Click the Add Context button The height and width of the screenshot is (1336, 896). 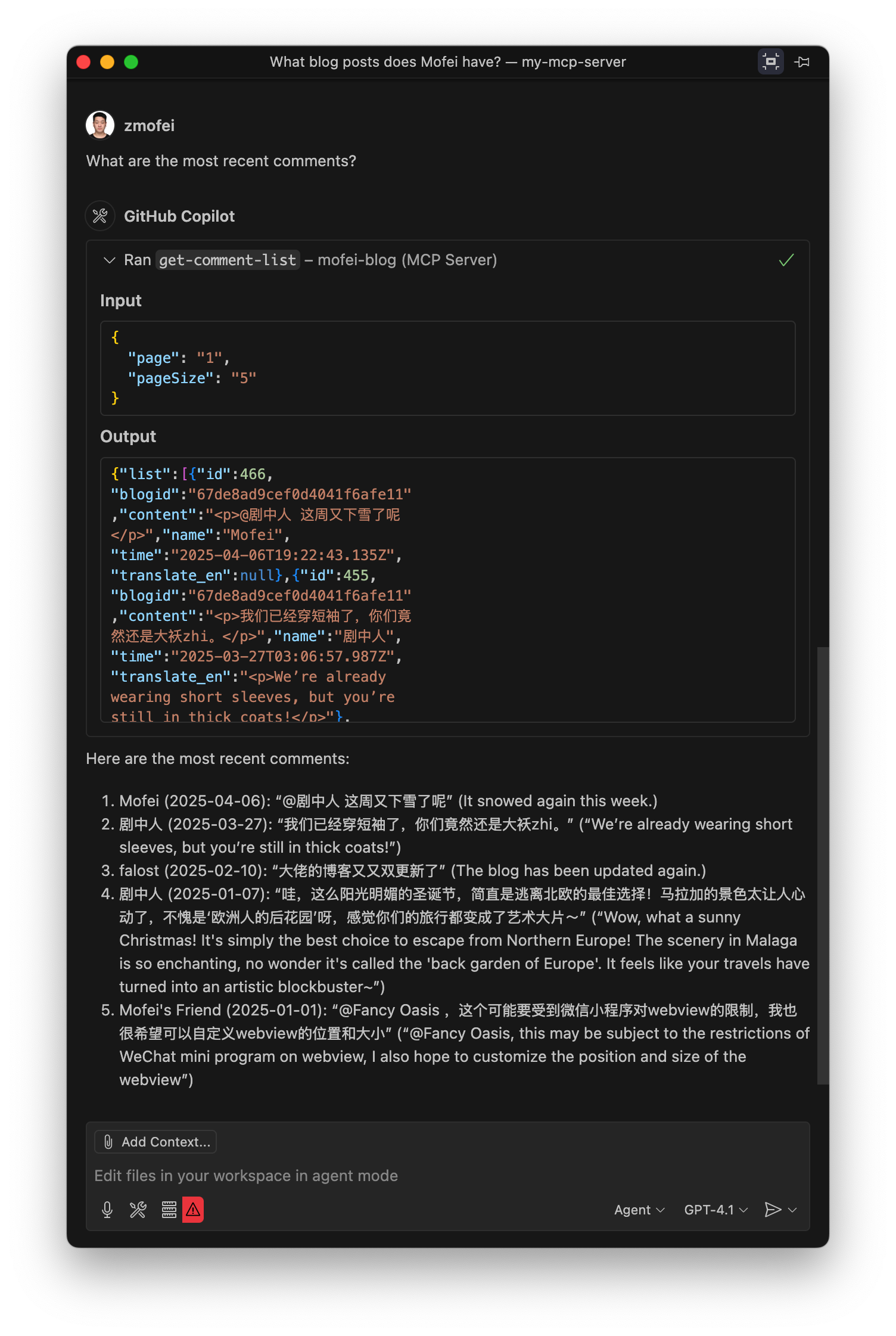tap(155, 1142)
